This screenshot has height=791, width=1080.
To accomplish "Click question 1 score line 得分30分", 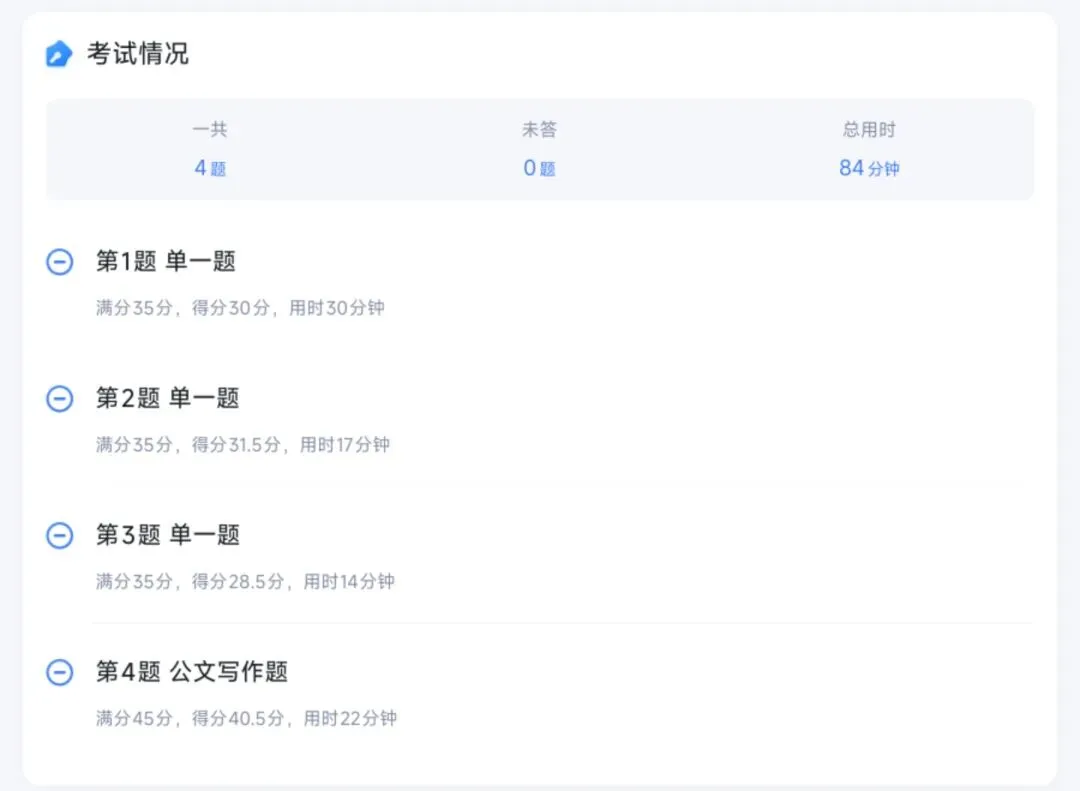I will coord(231,308).
